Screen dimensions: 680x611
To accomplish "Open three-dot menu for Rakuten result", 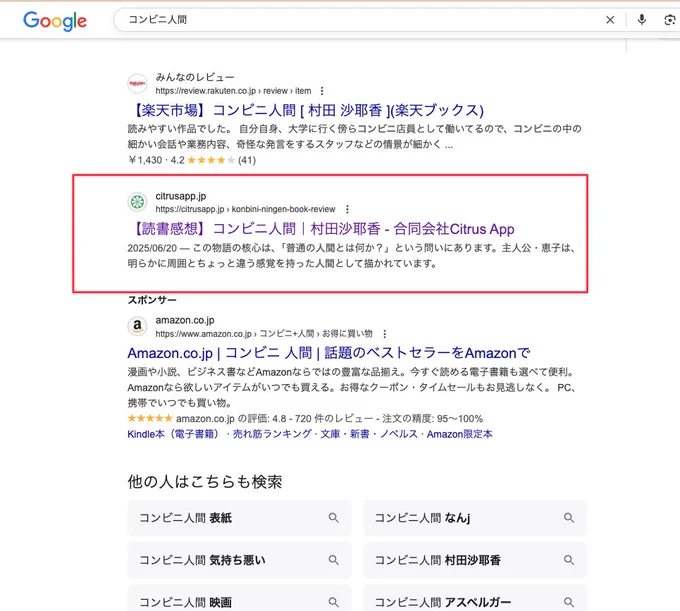I will click(322, 91).
